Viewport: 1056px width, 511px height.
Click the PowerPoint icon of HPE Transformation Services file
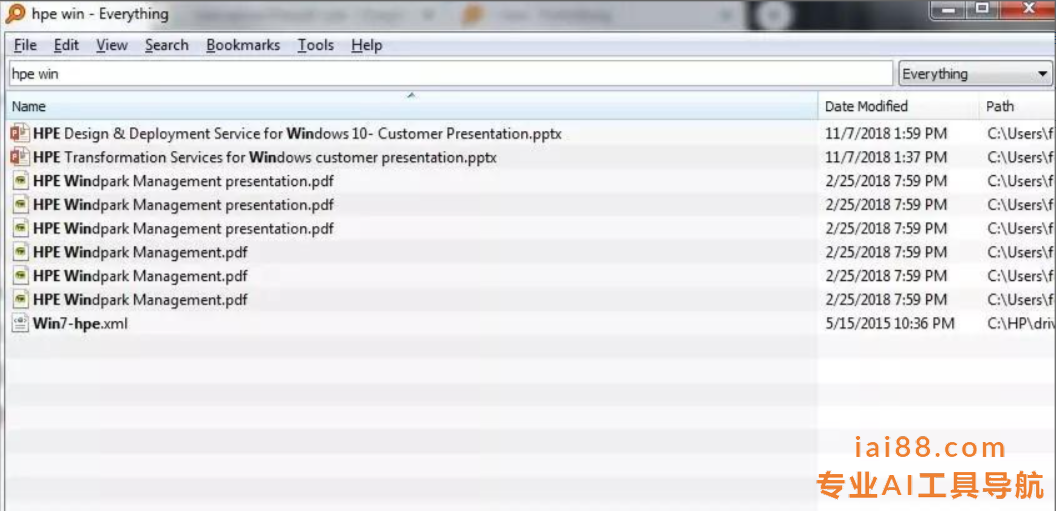(x=20, y=158)
